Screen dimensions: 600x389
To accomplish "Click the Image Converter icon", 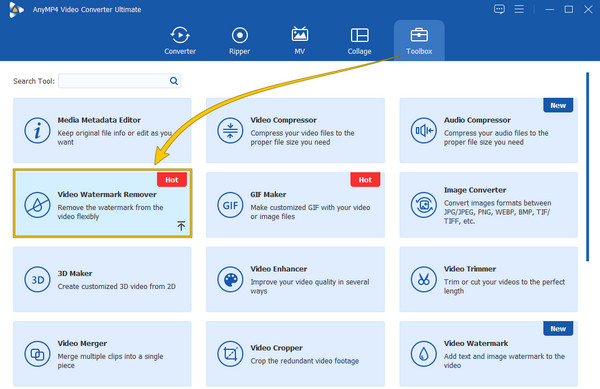I will point(424,205).
